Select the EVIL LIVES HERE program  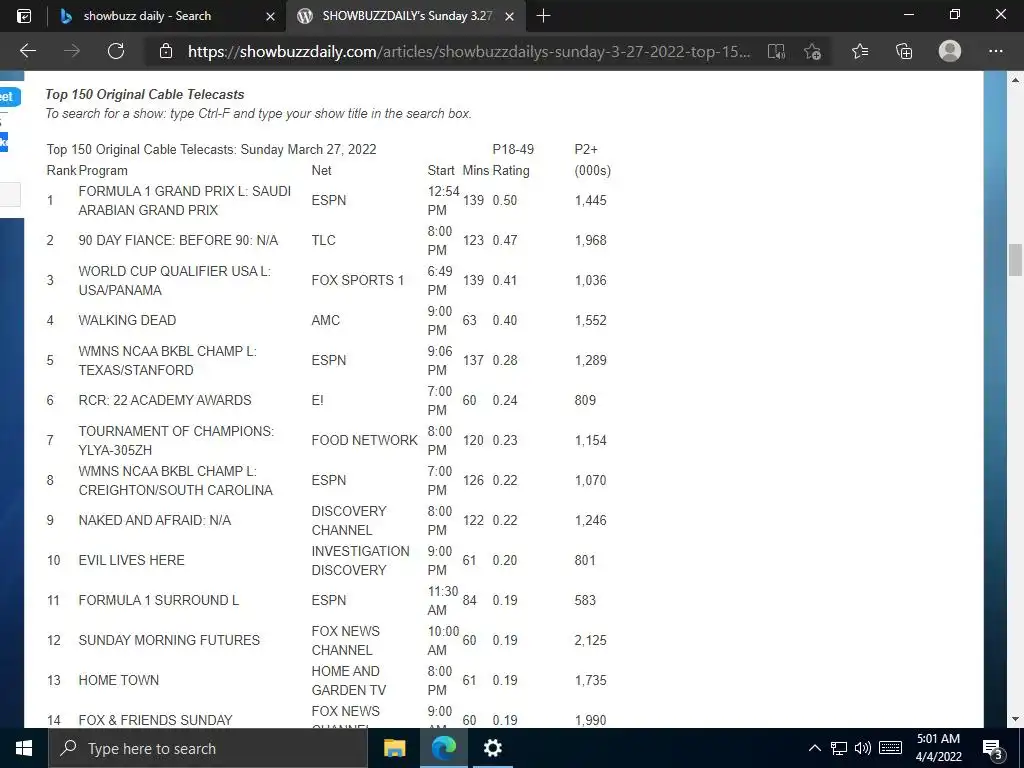(x=131, y=560)
